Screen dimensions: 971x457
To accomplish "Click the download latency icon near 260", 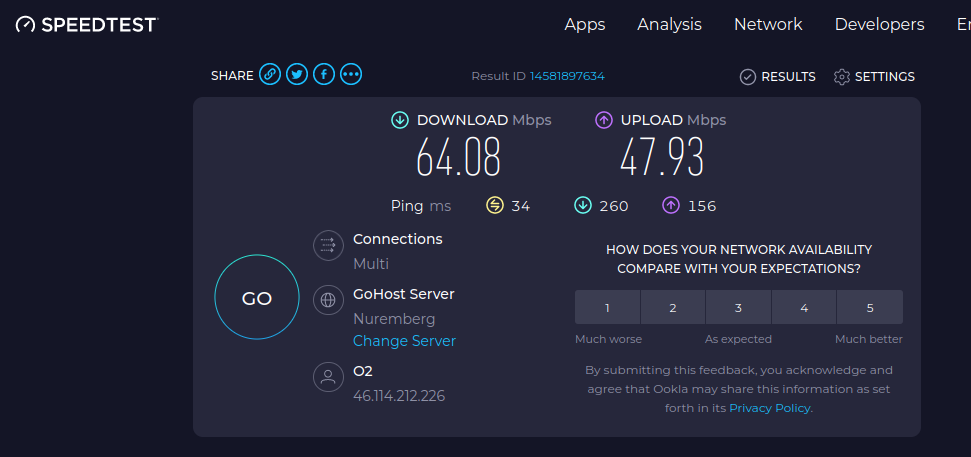I will click(583, 206).
